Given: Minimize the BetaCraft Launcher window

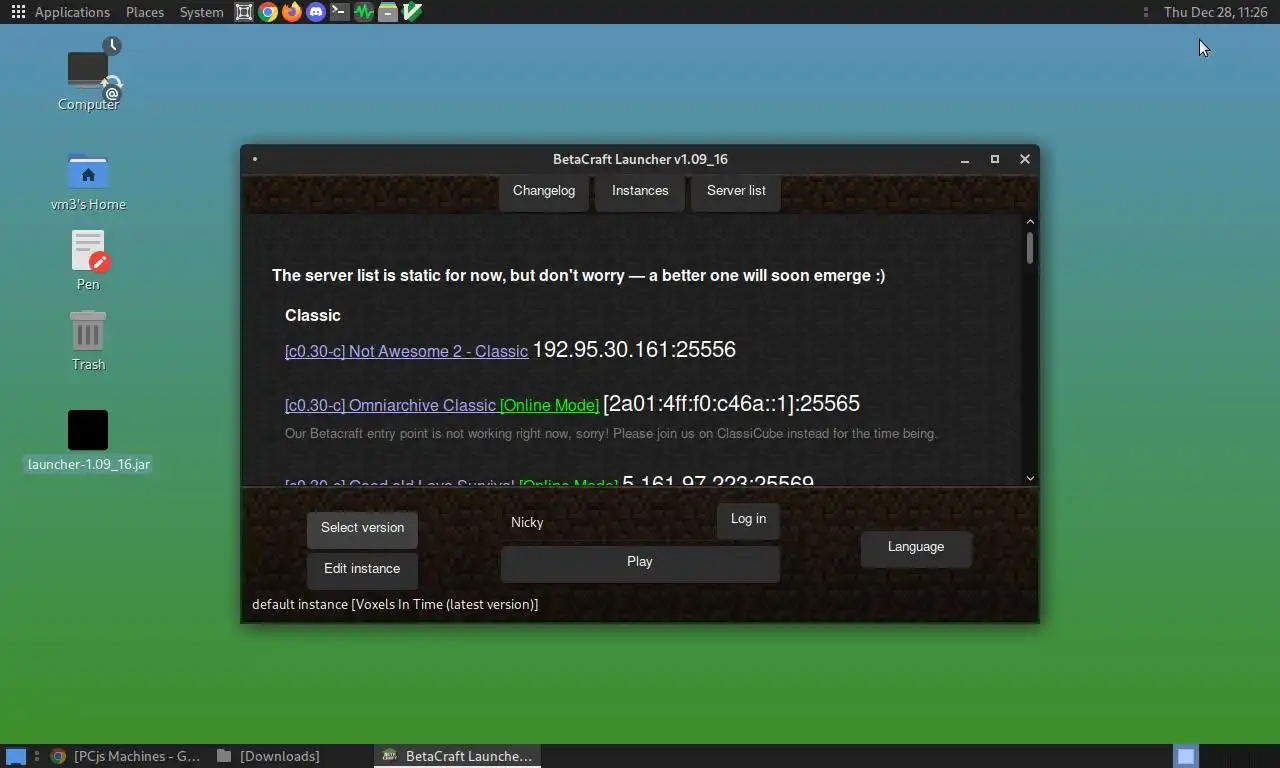Looking at the screenshot, I should click(965, 159).
